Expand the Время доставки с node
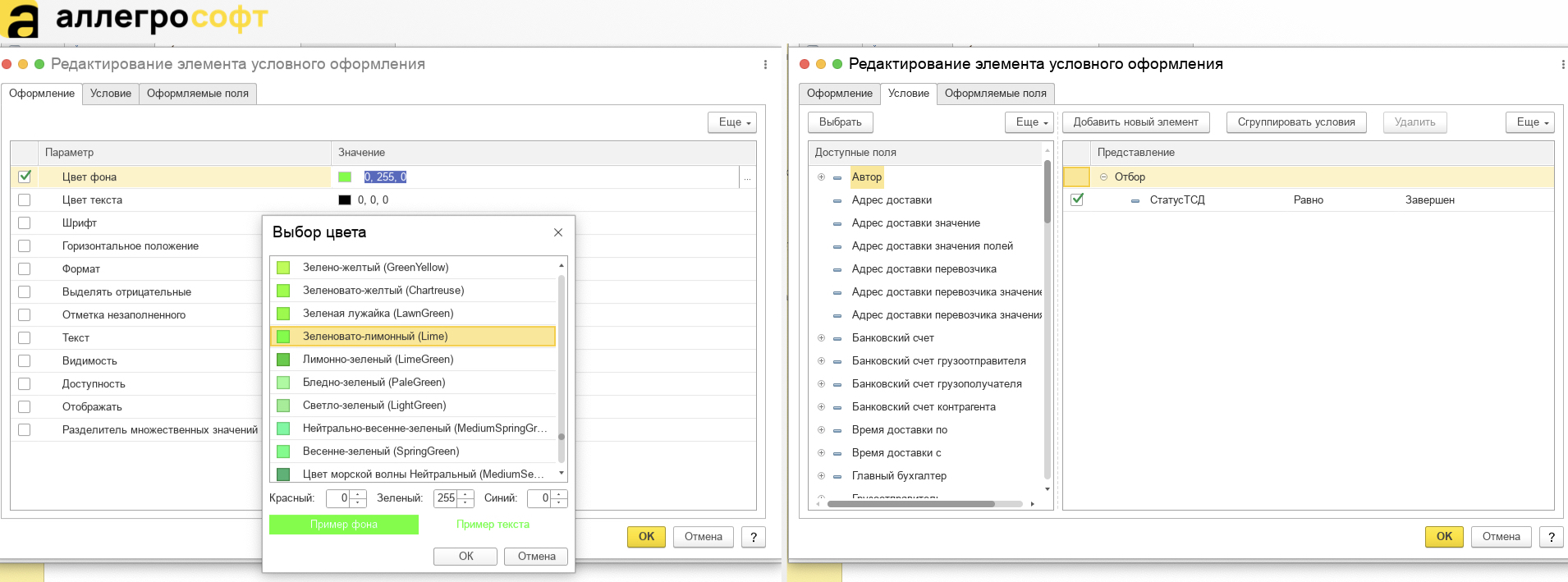This screenshot has height=582, width=1568. 821,453
